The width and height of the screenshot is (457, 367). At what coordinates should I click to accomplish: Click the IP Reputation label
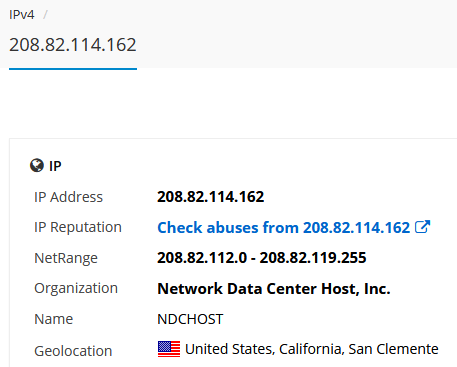pyautogui.click(x=78, y=227)
